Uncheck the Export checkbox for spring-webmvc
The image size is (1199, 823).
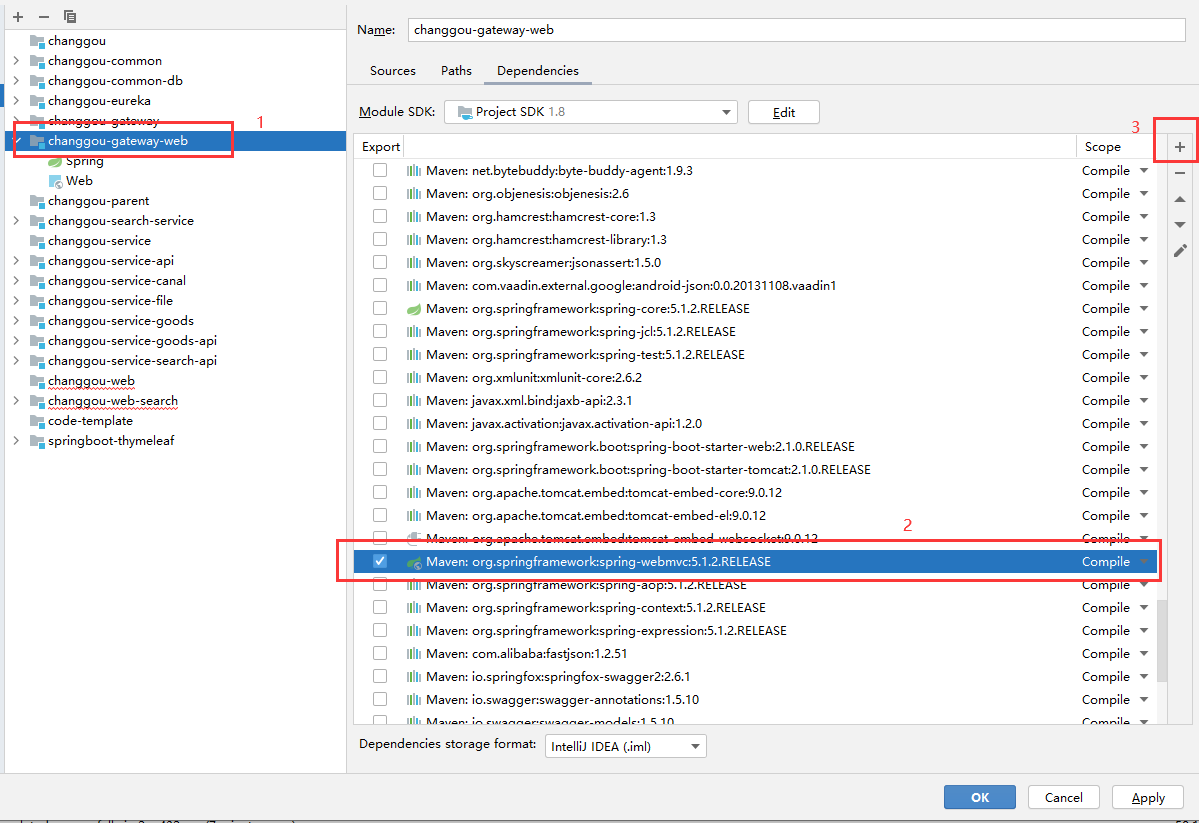click(x=380, y=561)
